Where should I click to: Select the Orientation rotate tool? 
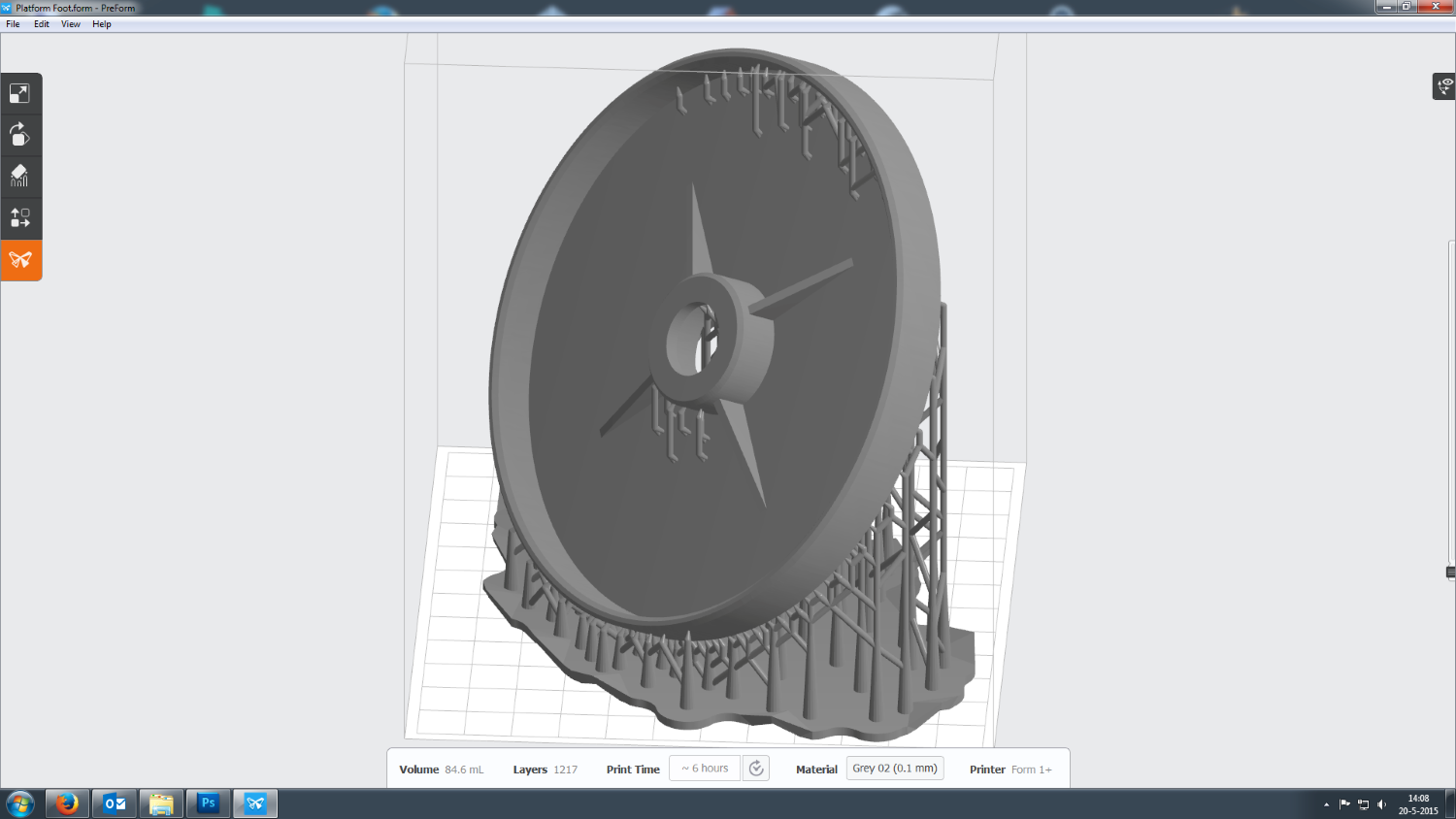(x=20, y=135)
